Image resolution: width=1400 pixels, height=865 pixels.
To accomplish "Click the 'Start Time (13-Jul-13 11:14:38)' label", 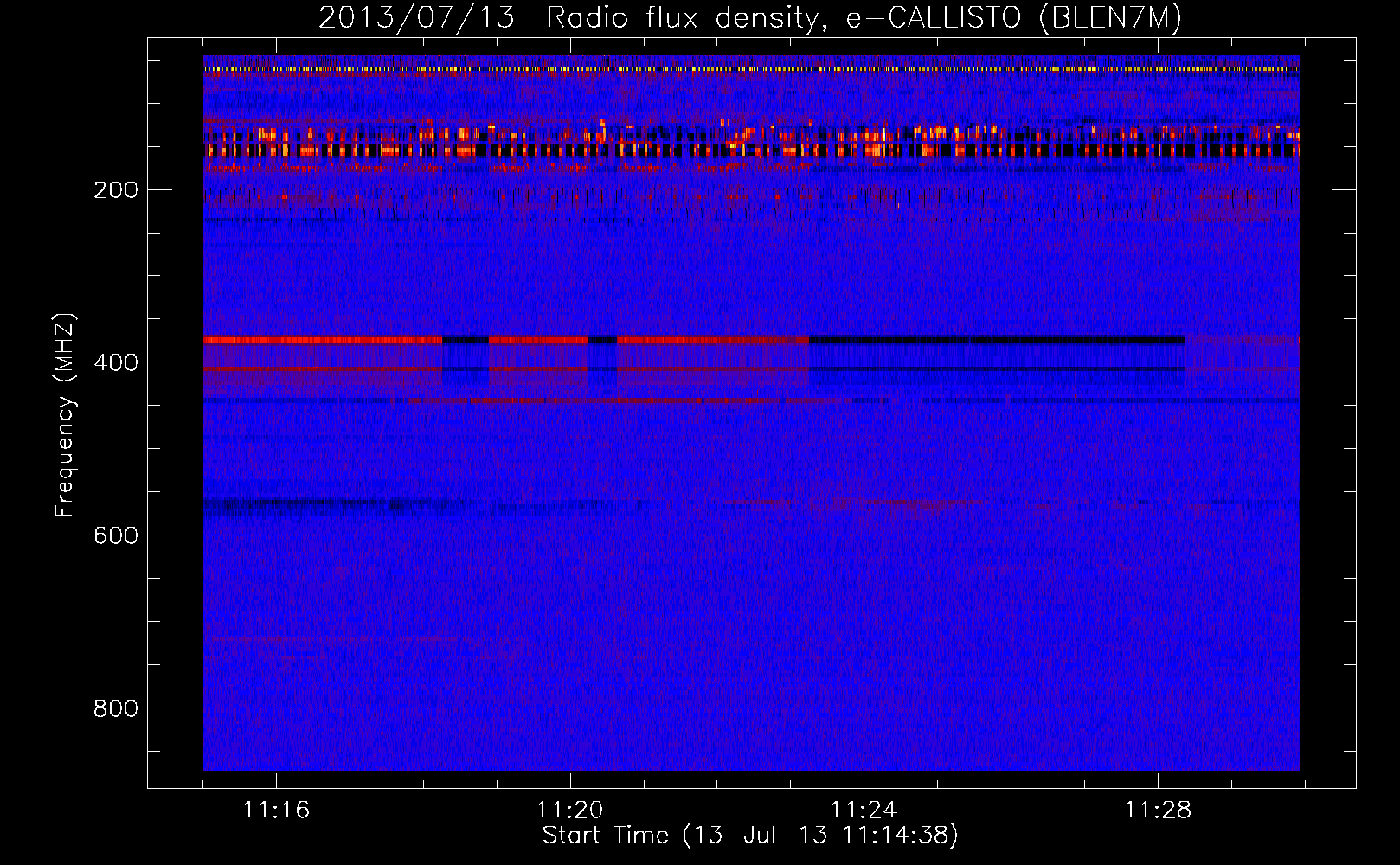I will tap(750, 836).
